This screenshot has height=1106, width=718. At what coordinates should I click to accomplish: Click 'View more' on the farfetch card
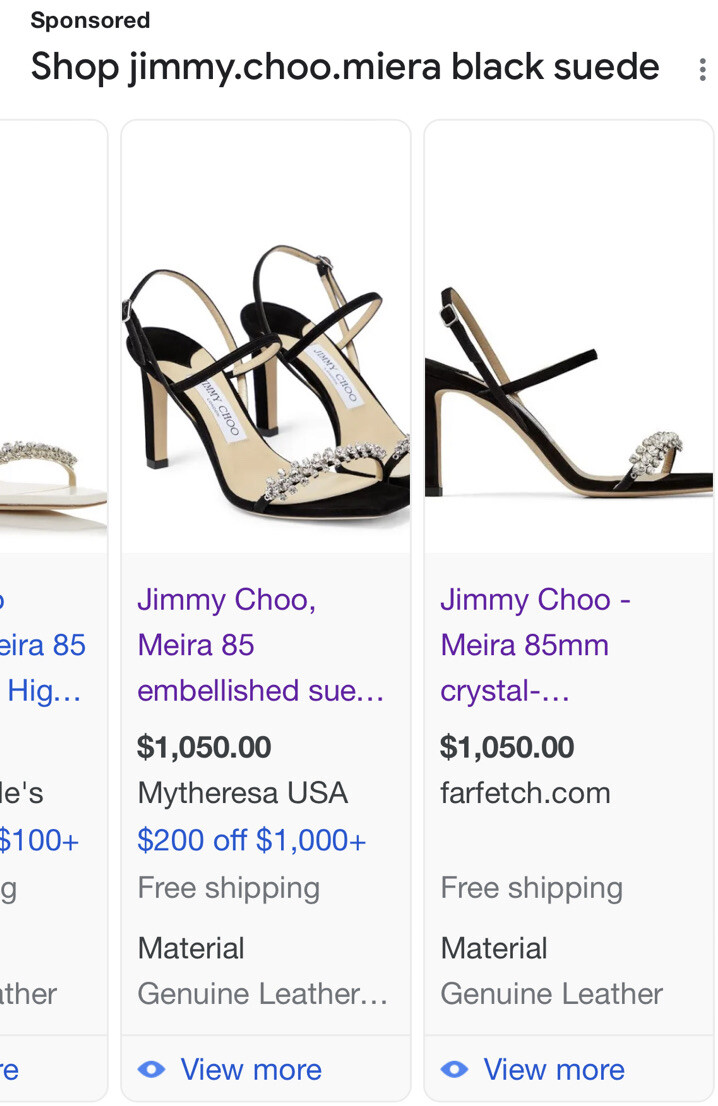(x=554, y=1070)
